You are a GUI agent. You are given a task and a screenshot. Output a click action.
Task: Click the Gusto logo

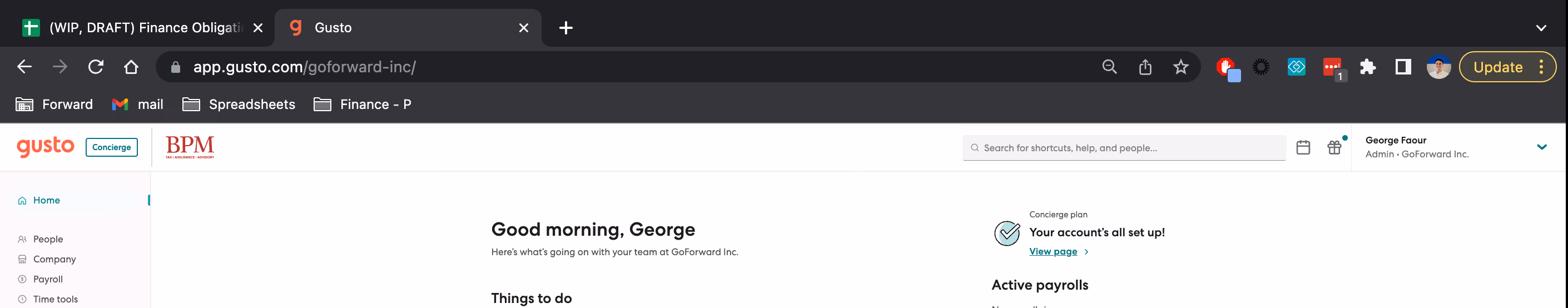pyautogui.click(x=46, y=147)
